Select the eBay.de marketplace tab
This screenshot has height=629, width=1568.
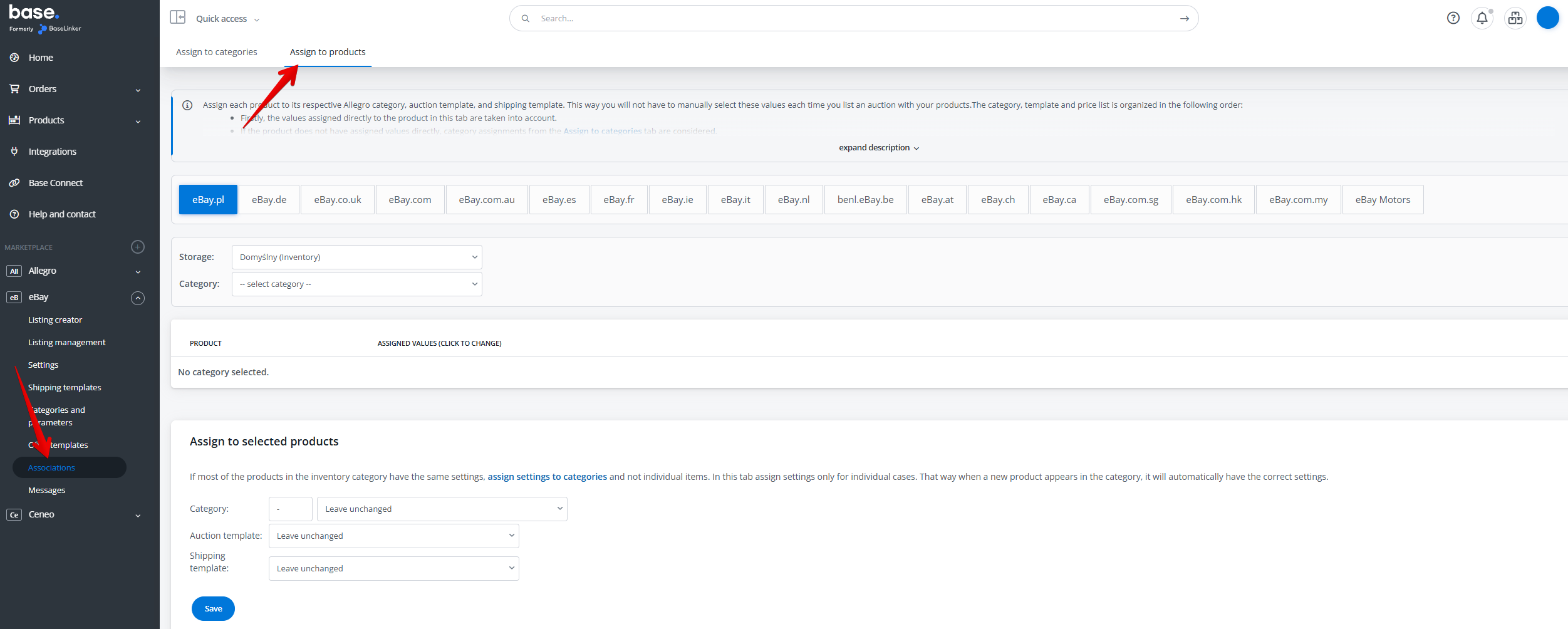click(x=269, y=200)
